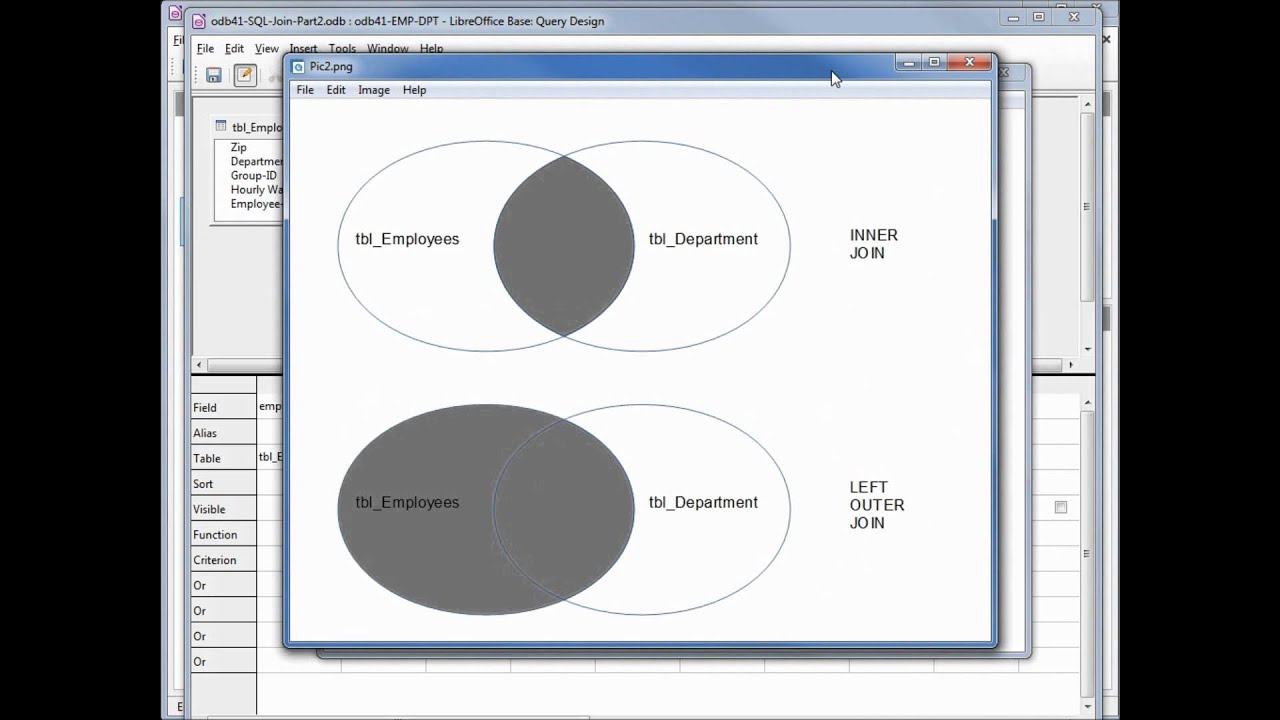
Task: Minimize the Pic2.png viewer window
Action: (x=908, y=63)
